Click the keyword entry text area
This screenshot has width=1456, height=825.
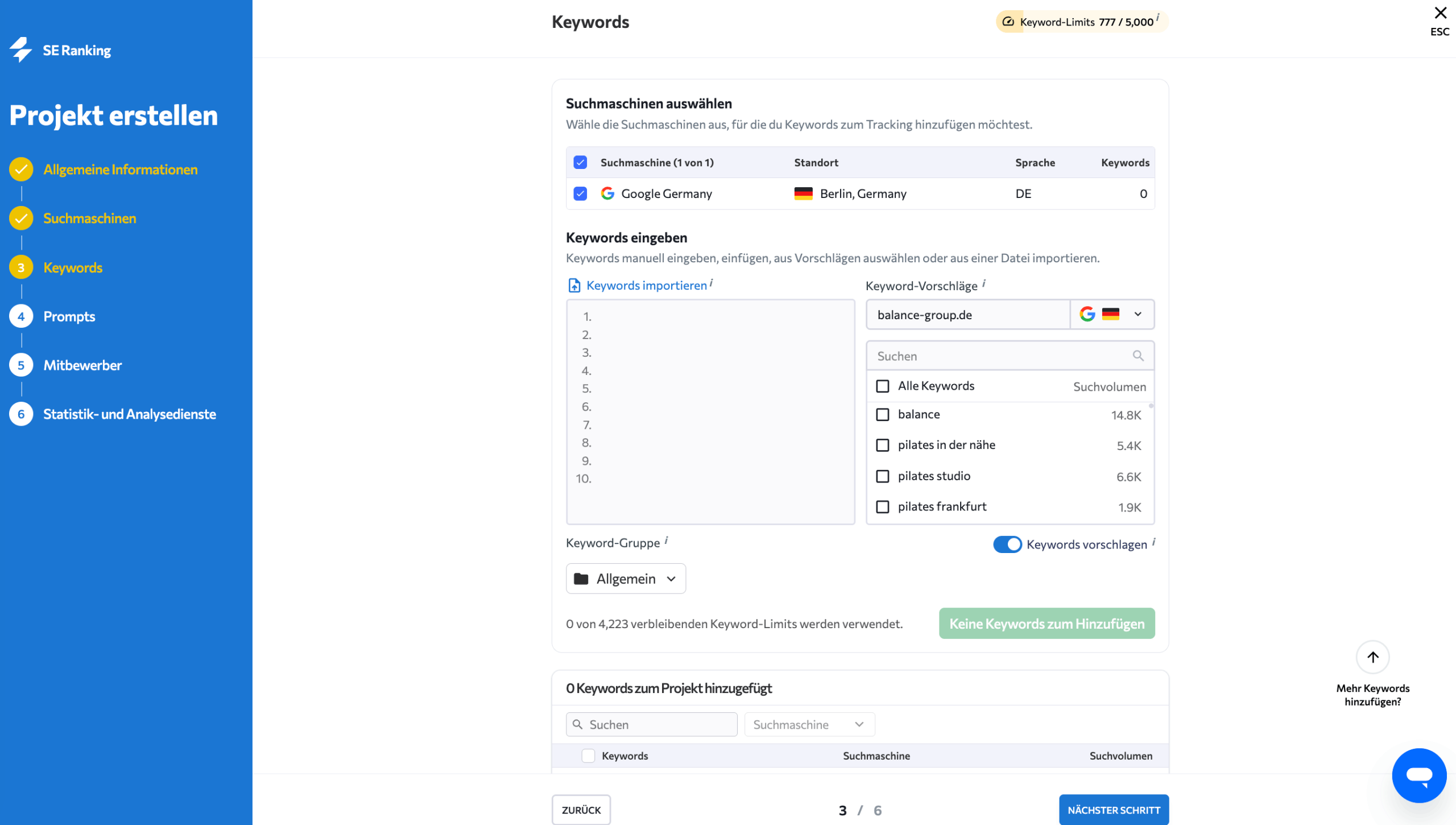click(x=710, y=412)
